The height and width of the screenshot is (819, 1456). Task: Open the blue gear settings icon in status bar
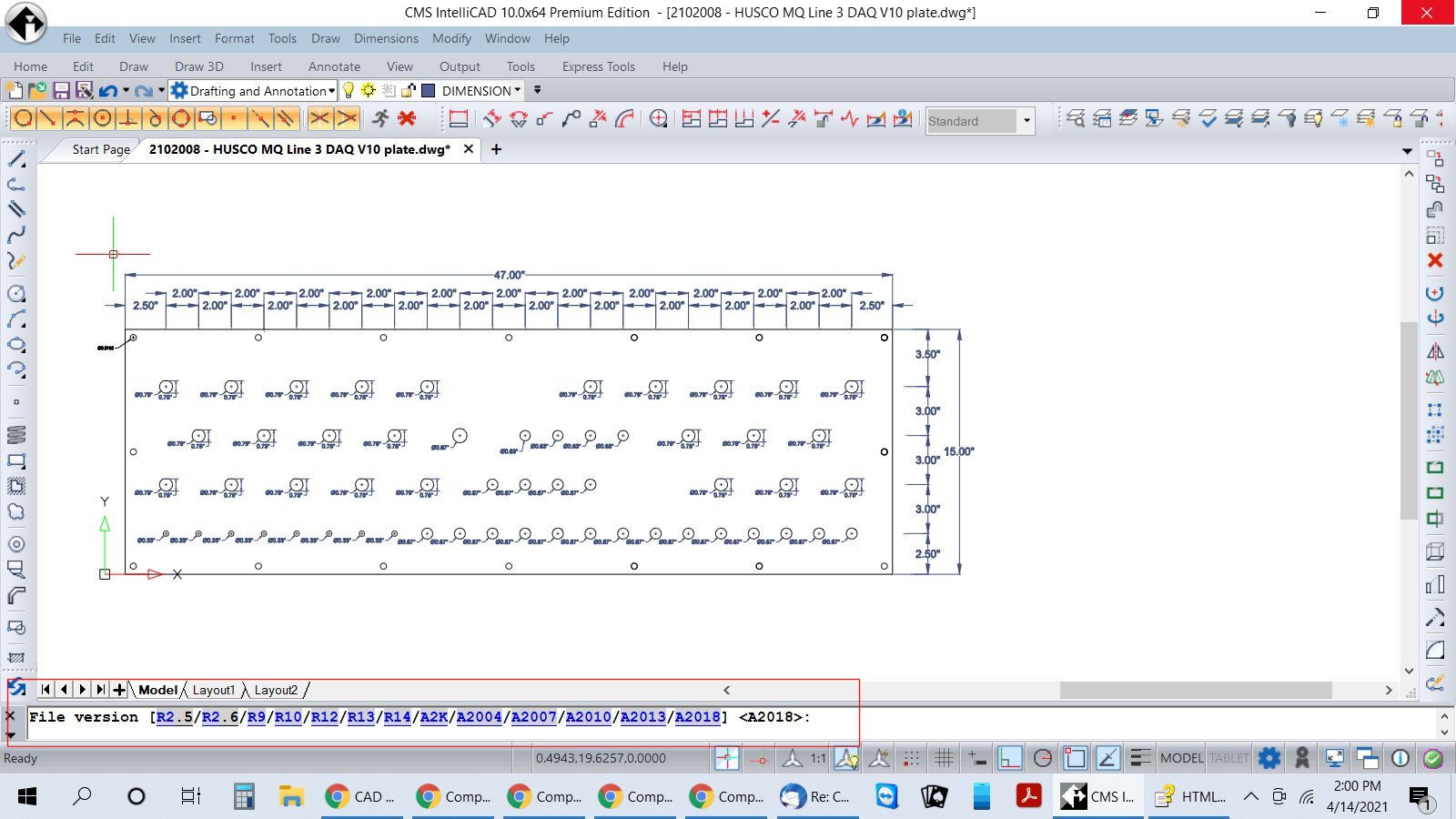pyautogui.click(x=1269, y=758)
